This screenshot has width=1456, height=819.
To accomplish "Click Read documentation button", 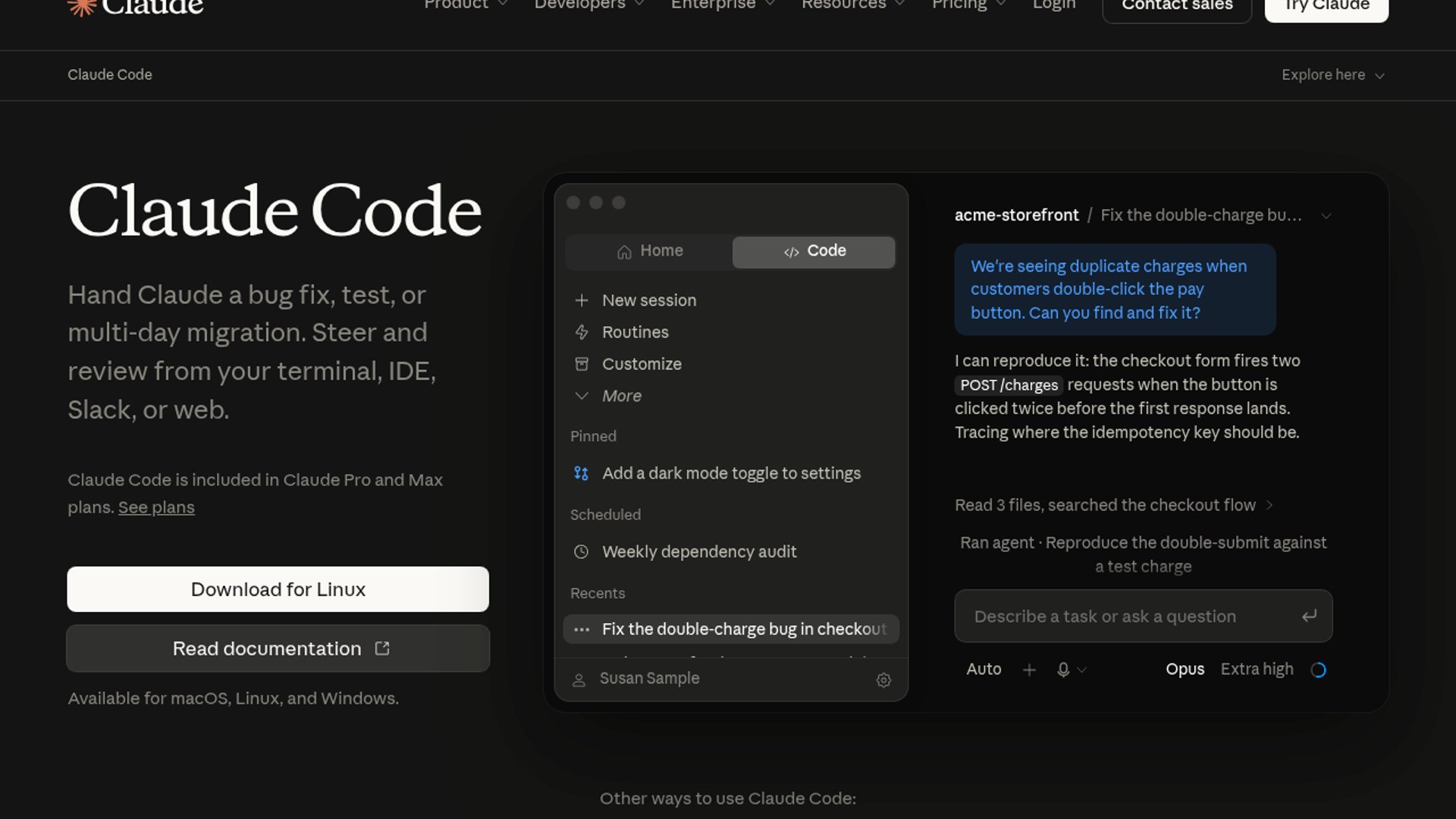I will pyautogui.click(x=278, y=648).
